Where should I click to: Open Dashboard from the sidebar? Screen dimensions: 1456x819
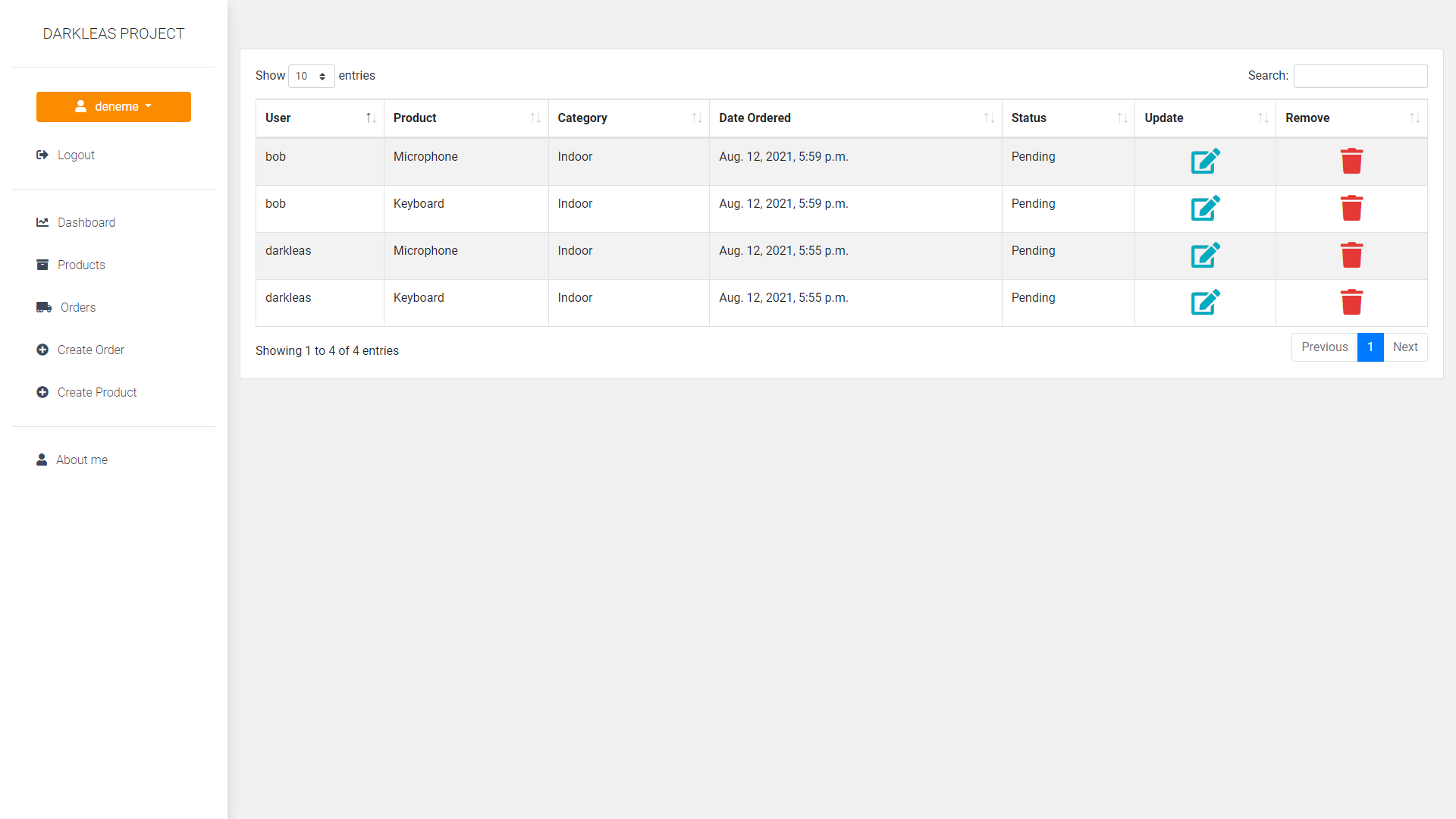(86, 222)
